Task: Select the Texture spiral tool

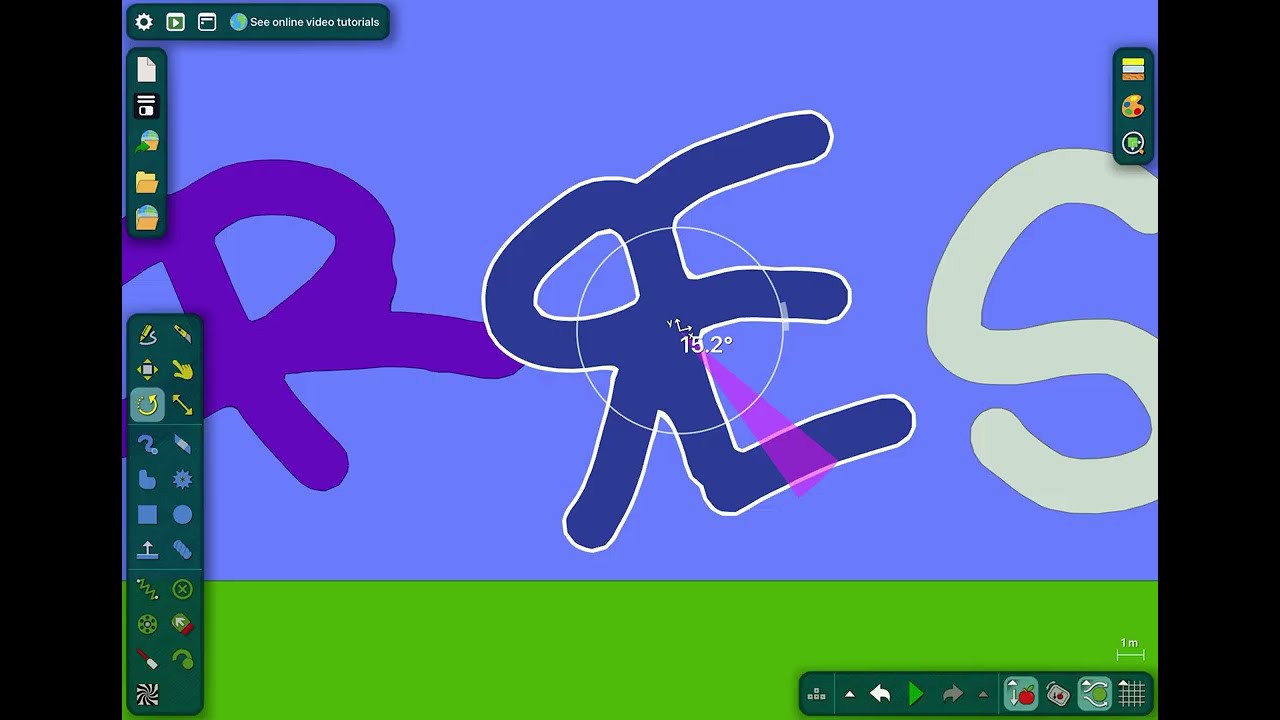Action: [147, 695]
